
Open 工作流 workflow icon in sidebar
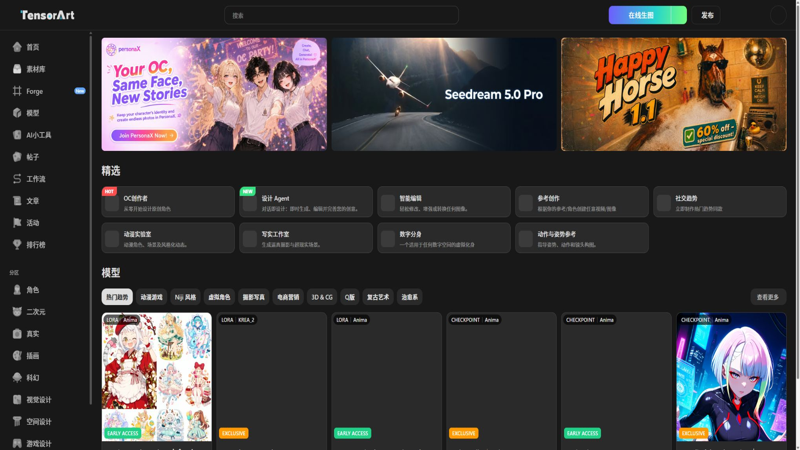17,179
